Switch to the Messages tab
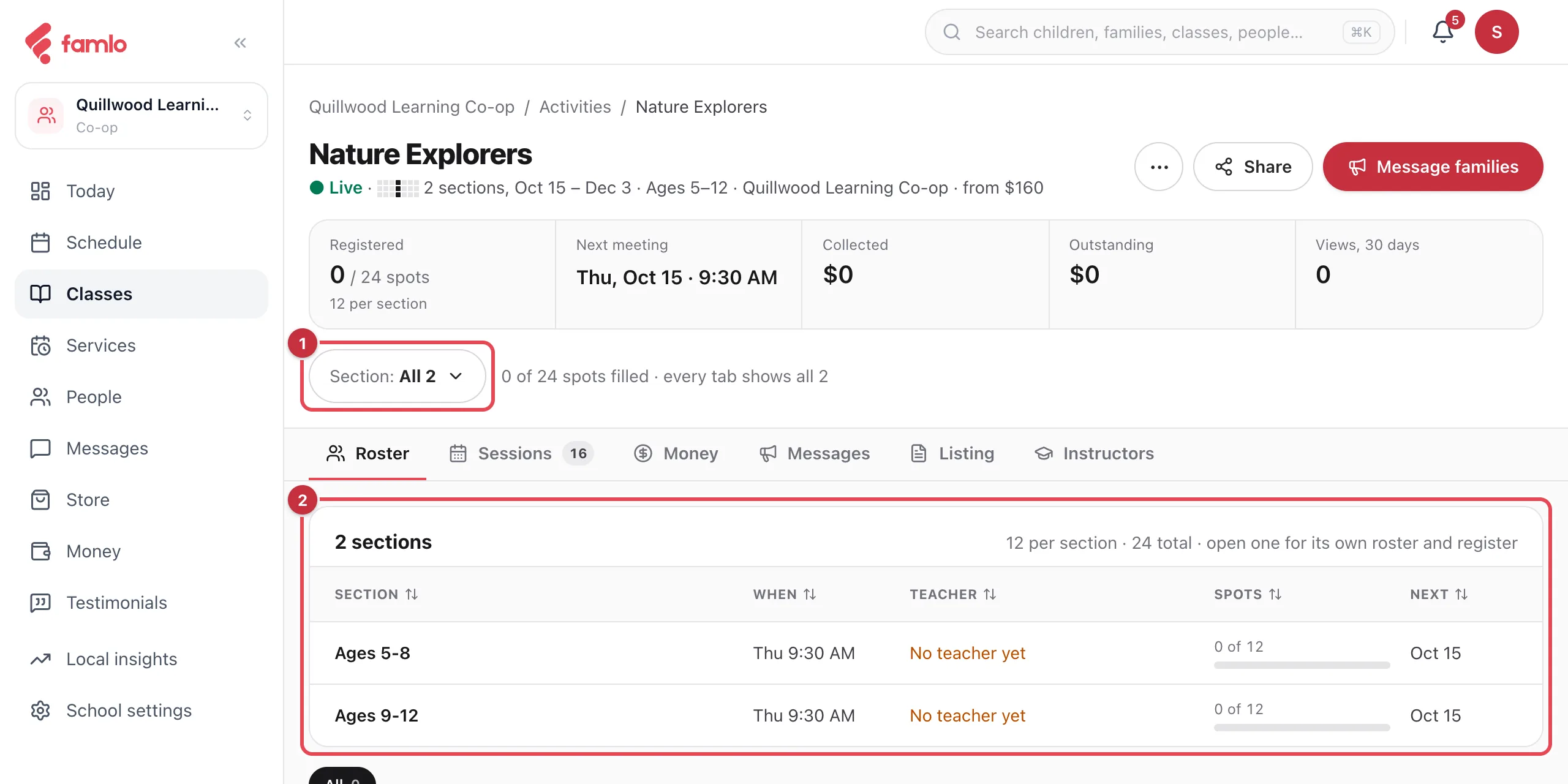This screenshot has width=1568, height=784. [x=815, y=453]
